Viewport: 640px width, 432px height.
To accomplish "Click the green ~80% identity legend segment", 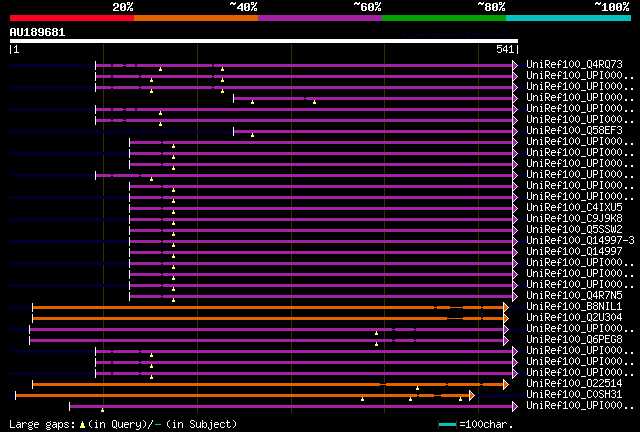I will click(444, 18).
